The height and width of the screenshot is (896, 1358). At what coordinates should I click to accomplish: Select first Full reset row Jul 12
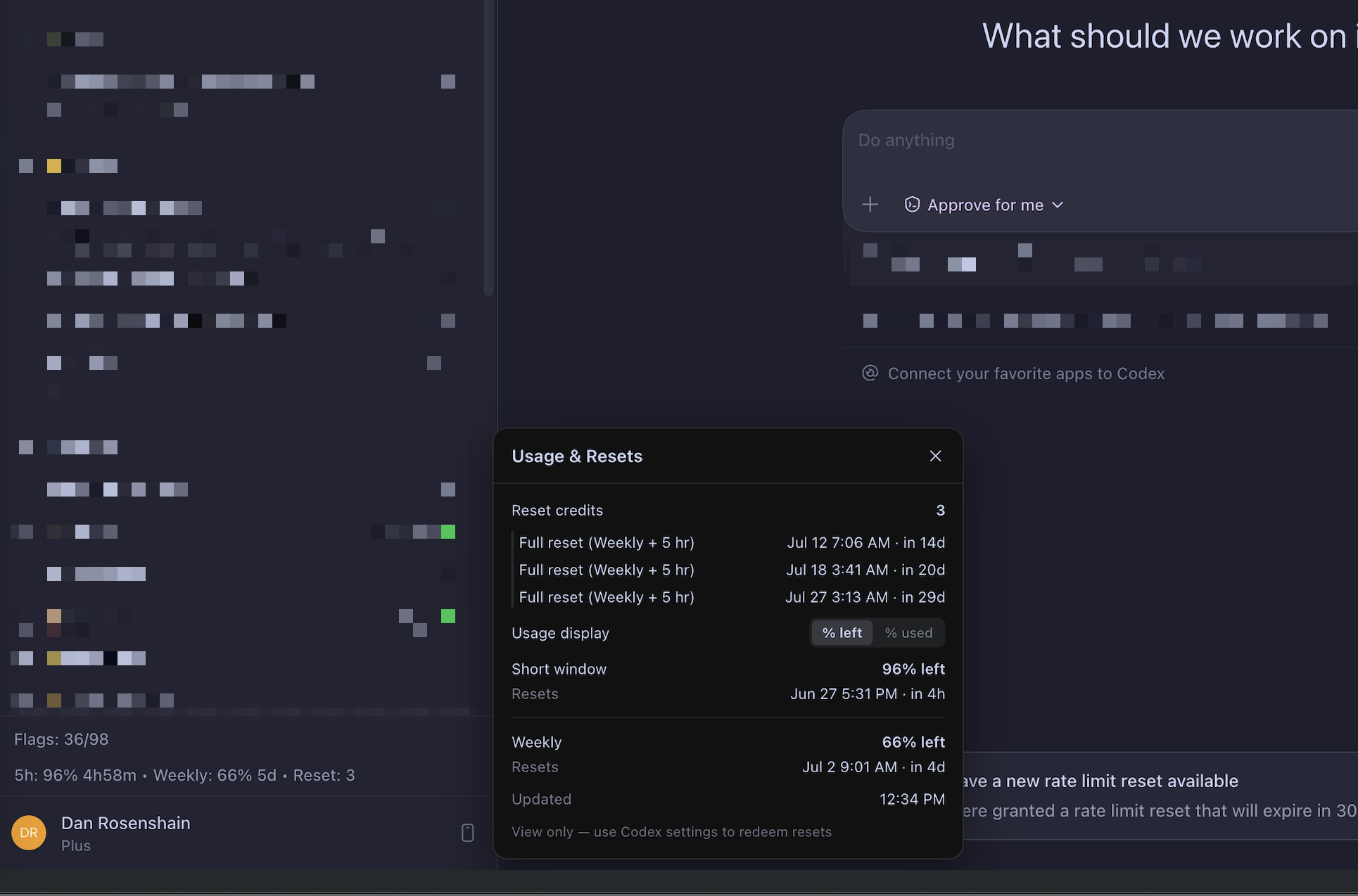coord(732,542)
